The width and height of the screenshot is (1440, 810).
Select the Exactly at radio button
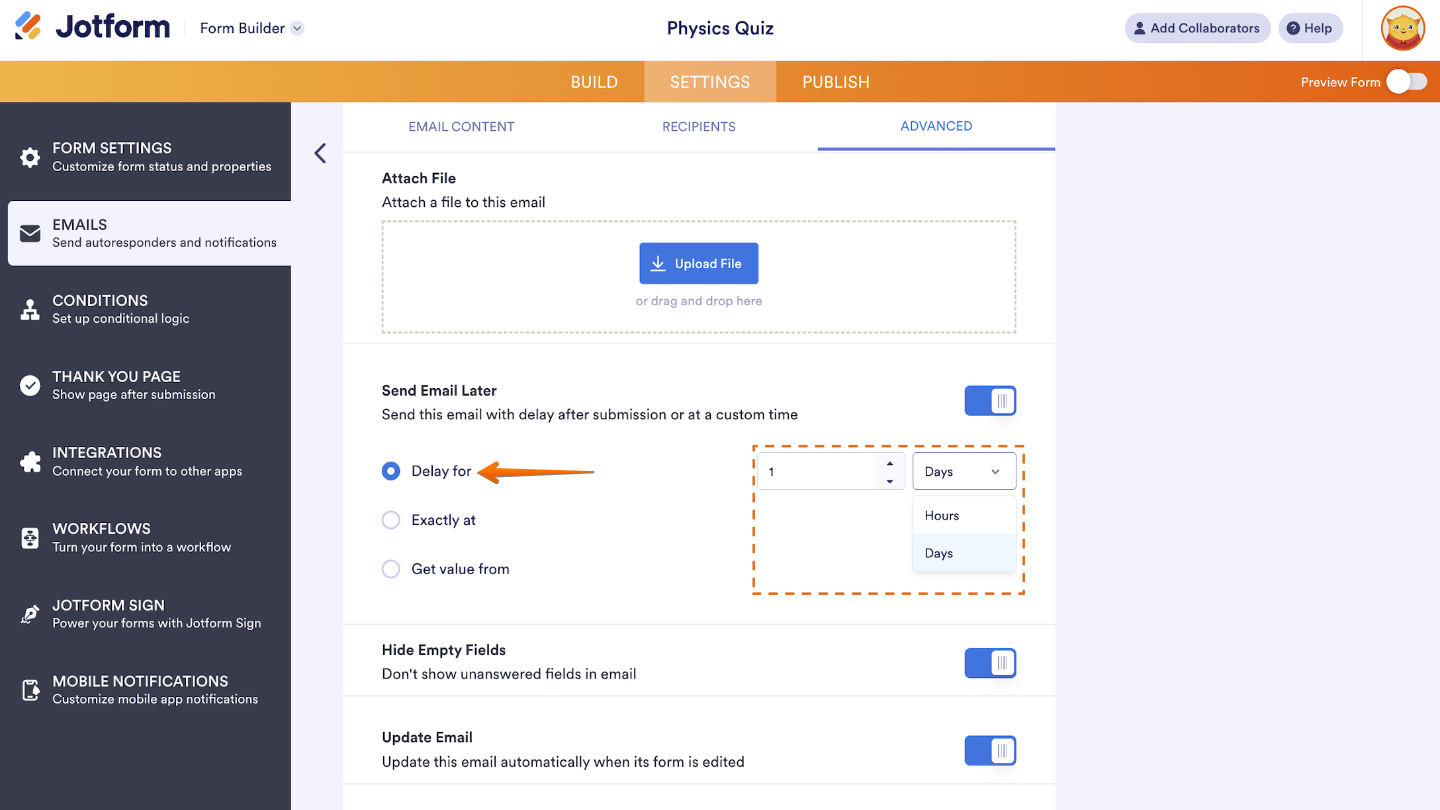tap(391, 520)
